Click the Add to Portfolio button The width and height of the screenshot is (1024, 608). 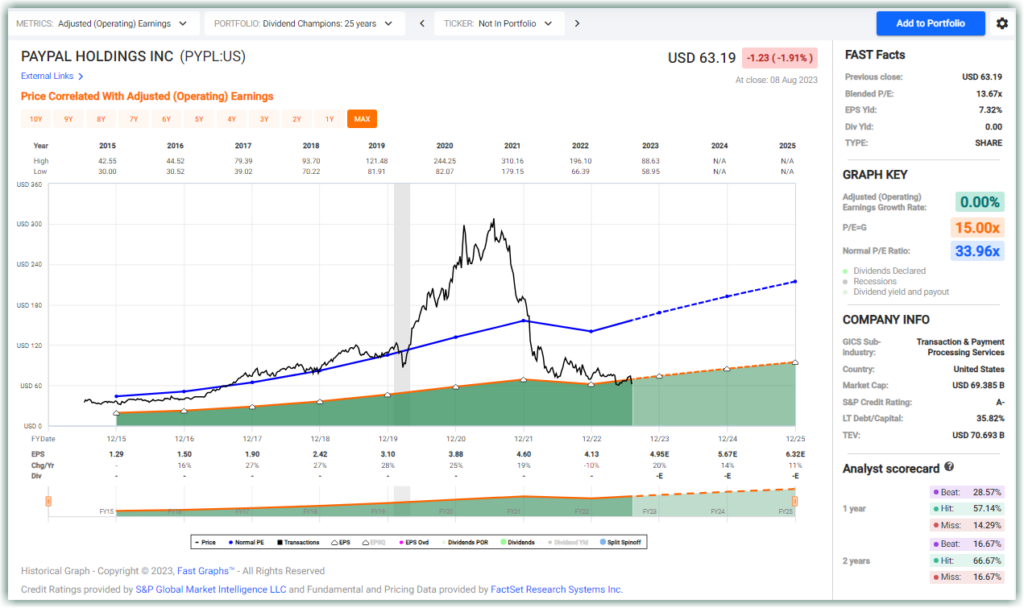click(x=930, y=23)
